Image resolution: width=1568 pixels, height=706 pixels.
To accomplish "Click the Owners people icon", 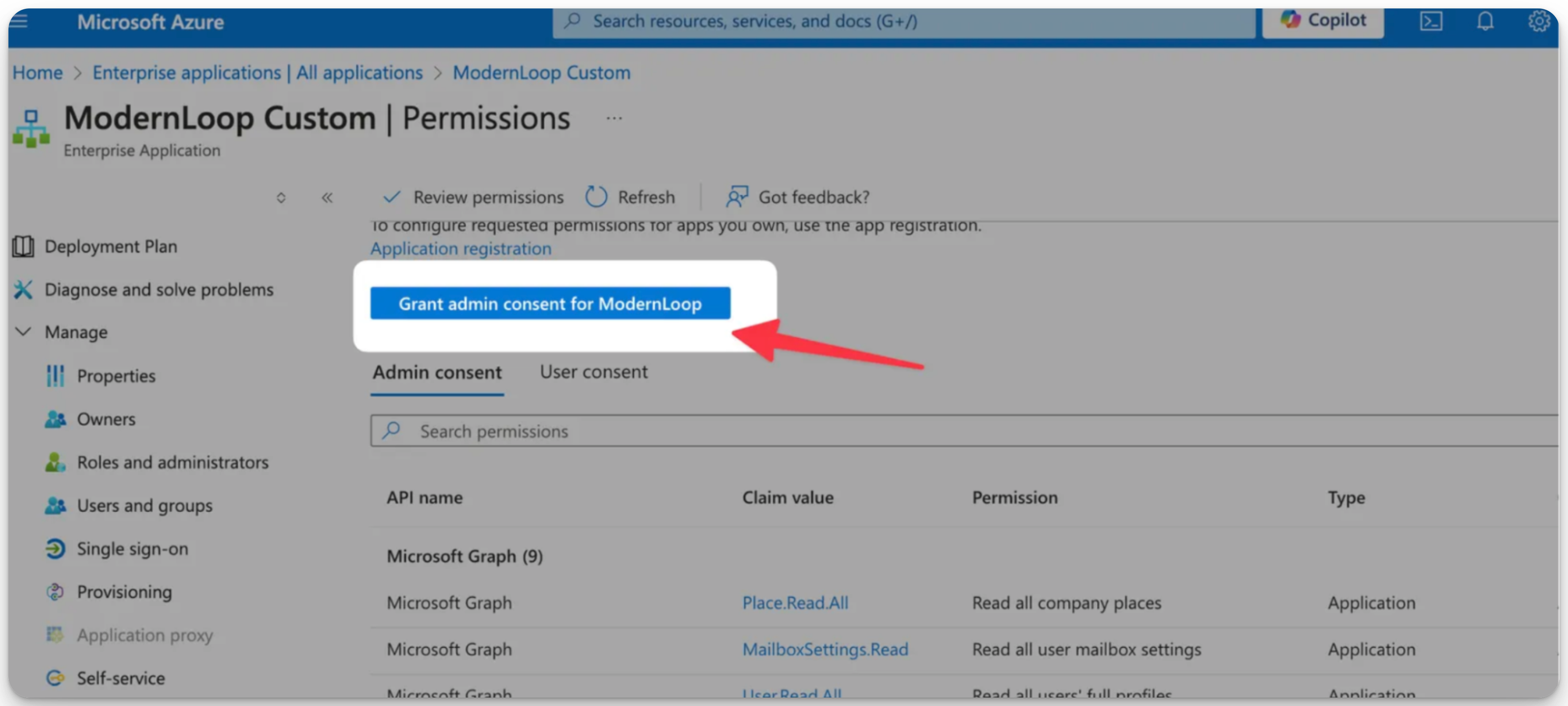I will pyautogui.click(x=55, y=419).
